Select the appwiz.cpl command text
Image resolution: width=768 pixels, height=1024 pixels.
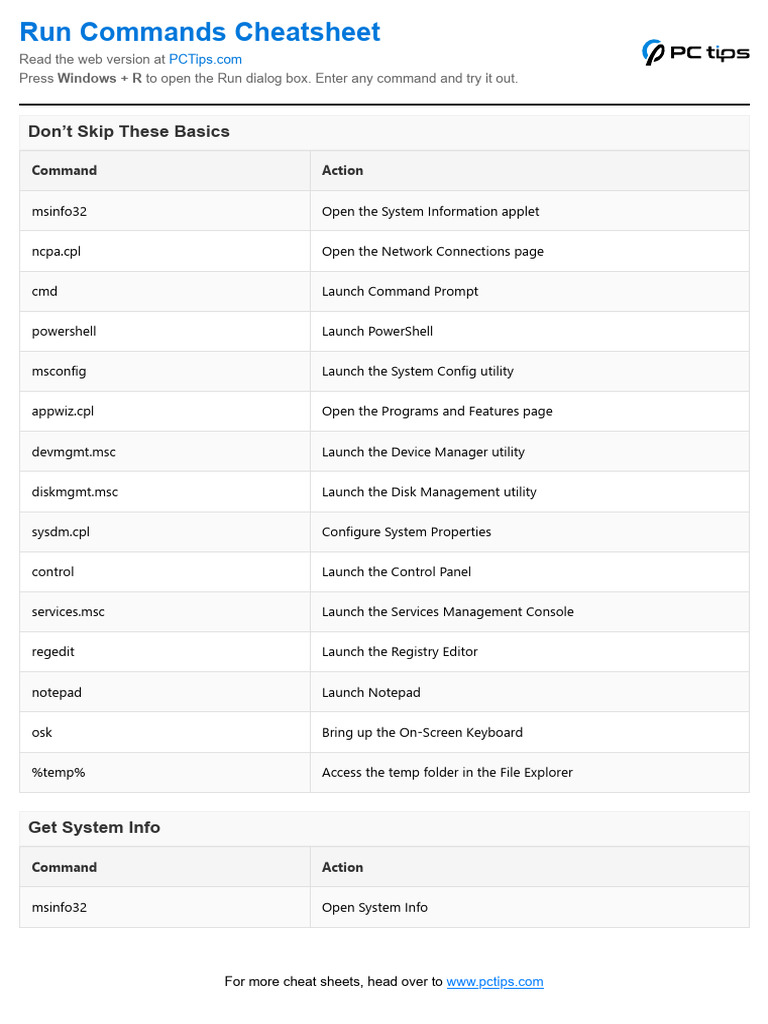pyautogui.click(x=63, y=412)
